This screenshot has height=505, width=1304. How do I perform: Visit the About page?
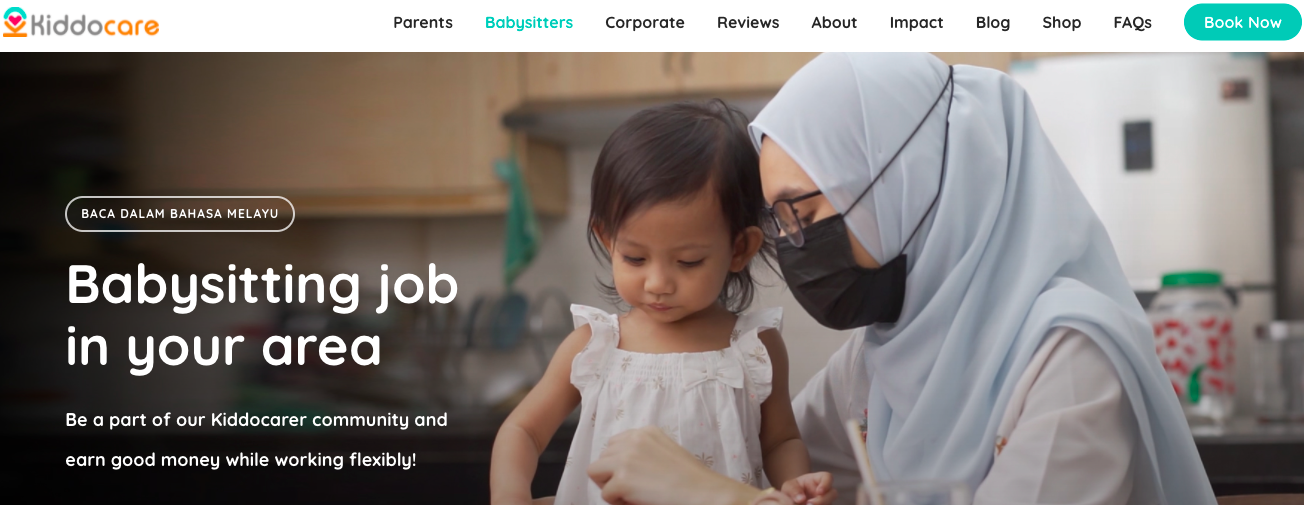(x=834, y=22)
